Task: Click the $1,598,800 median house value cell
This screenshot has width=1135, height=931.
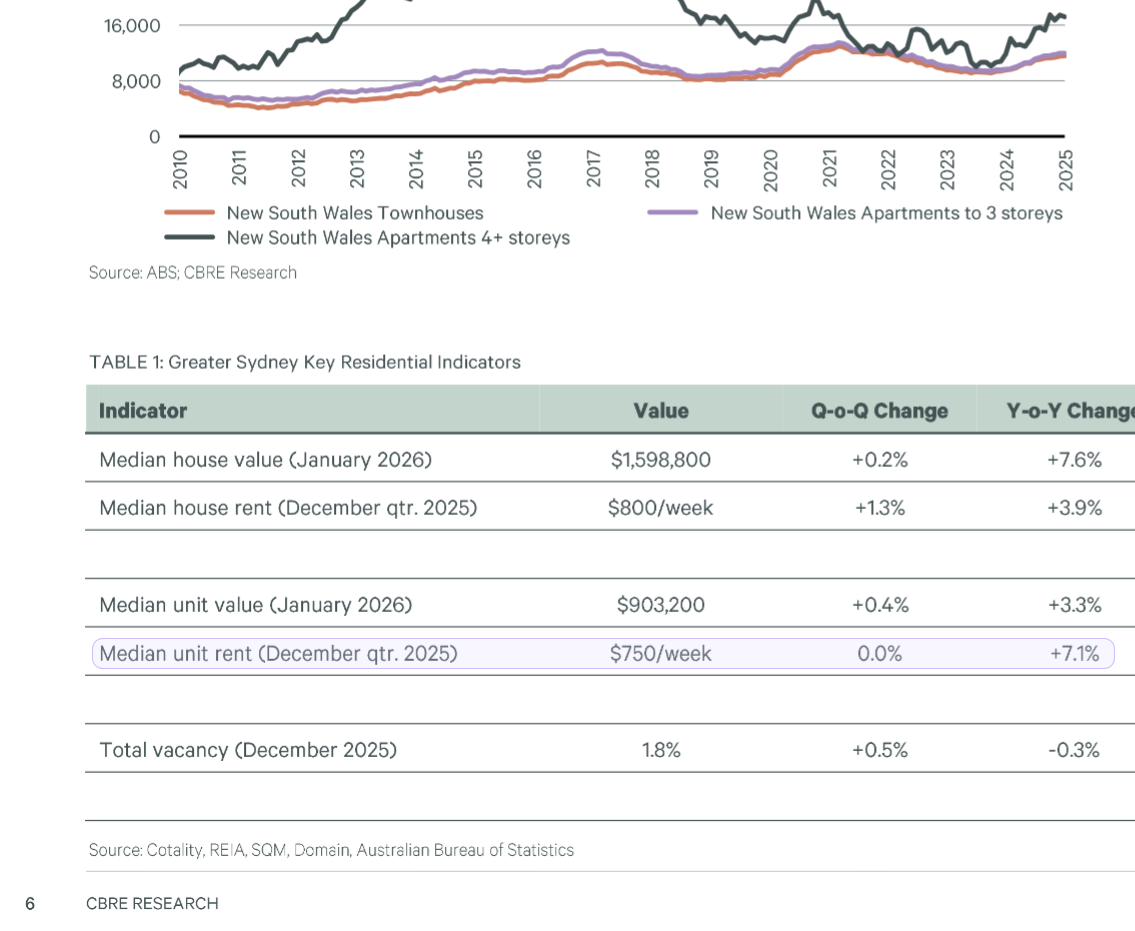Action: (661, 460)
